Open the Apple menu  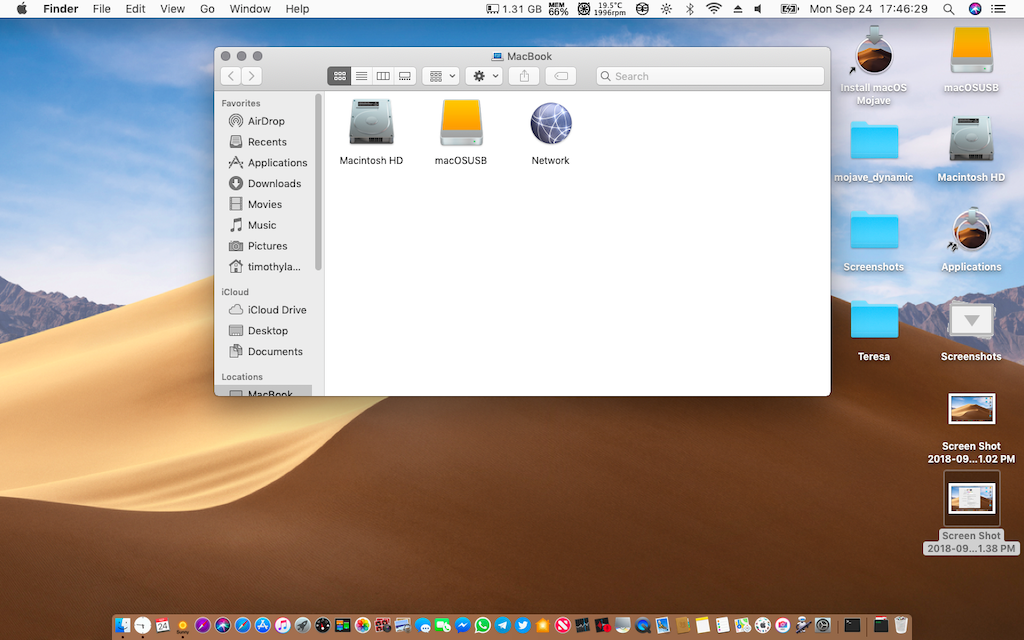22,8
